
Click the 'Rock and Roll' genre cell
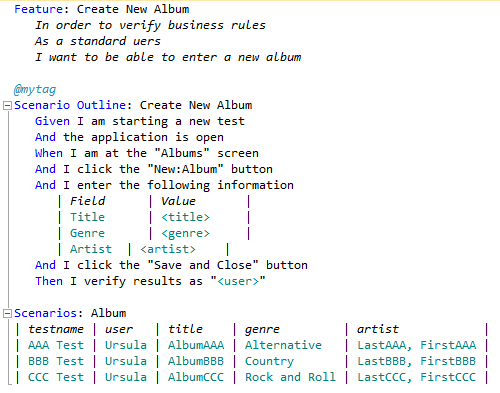pyautogui.click(x=290, y=377)
